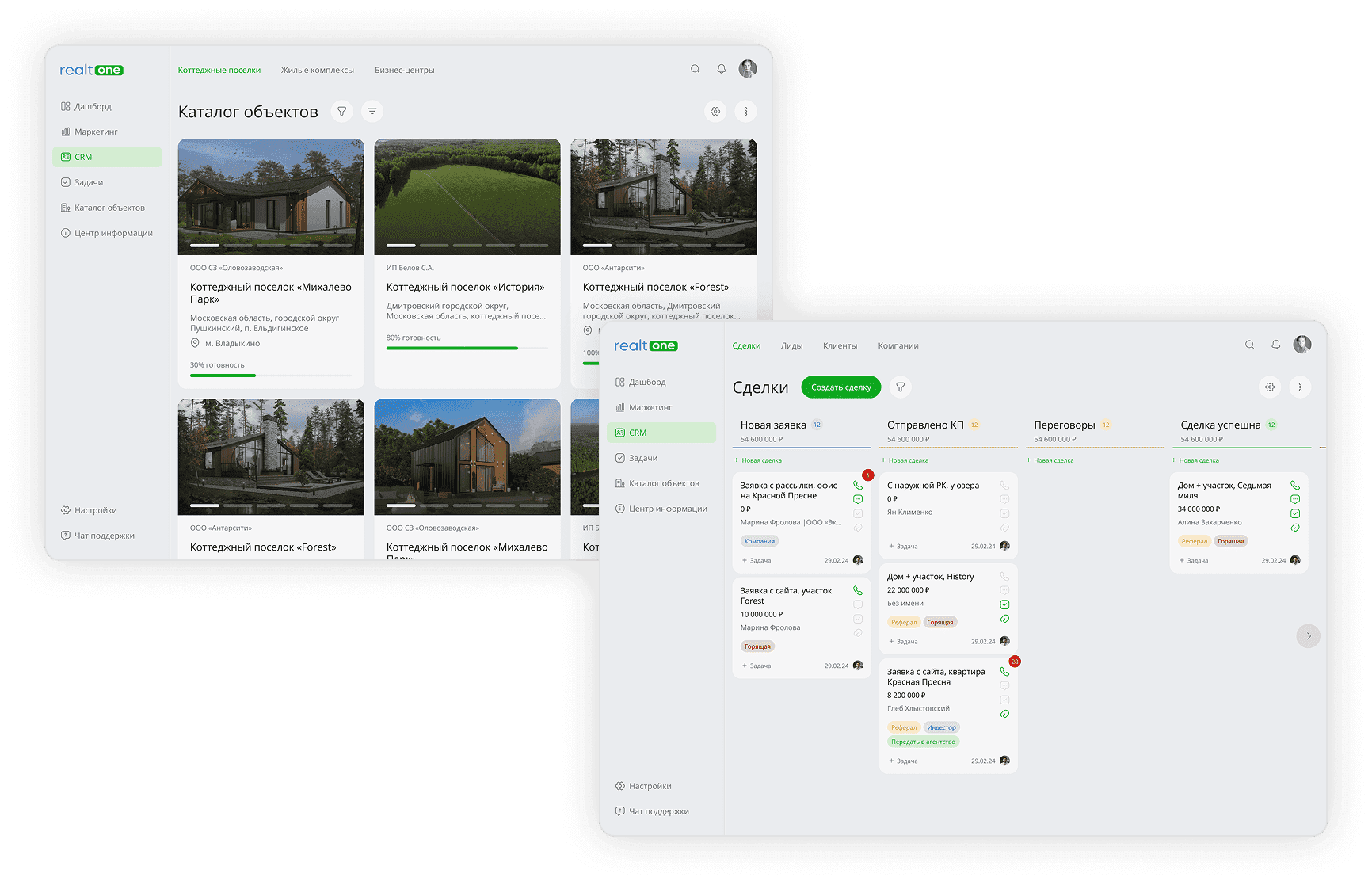Open the filter icon next to Каталог объектов
Image resolution: width=1372 pixels, height=881 pixels.
click(x=341, y=112)
